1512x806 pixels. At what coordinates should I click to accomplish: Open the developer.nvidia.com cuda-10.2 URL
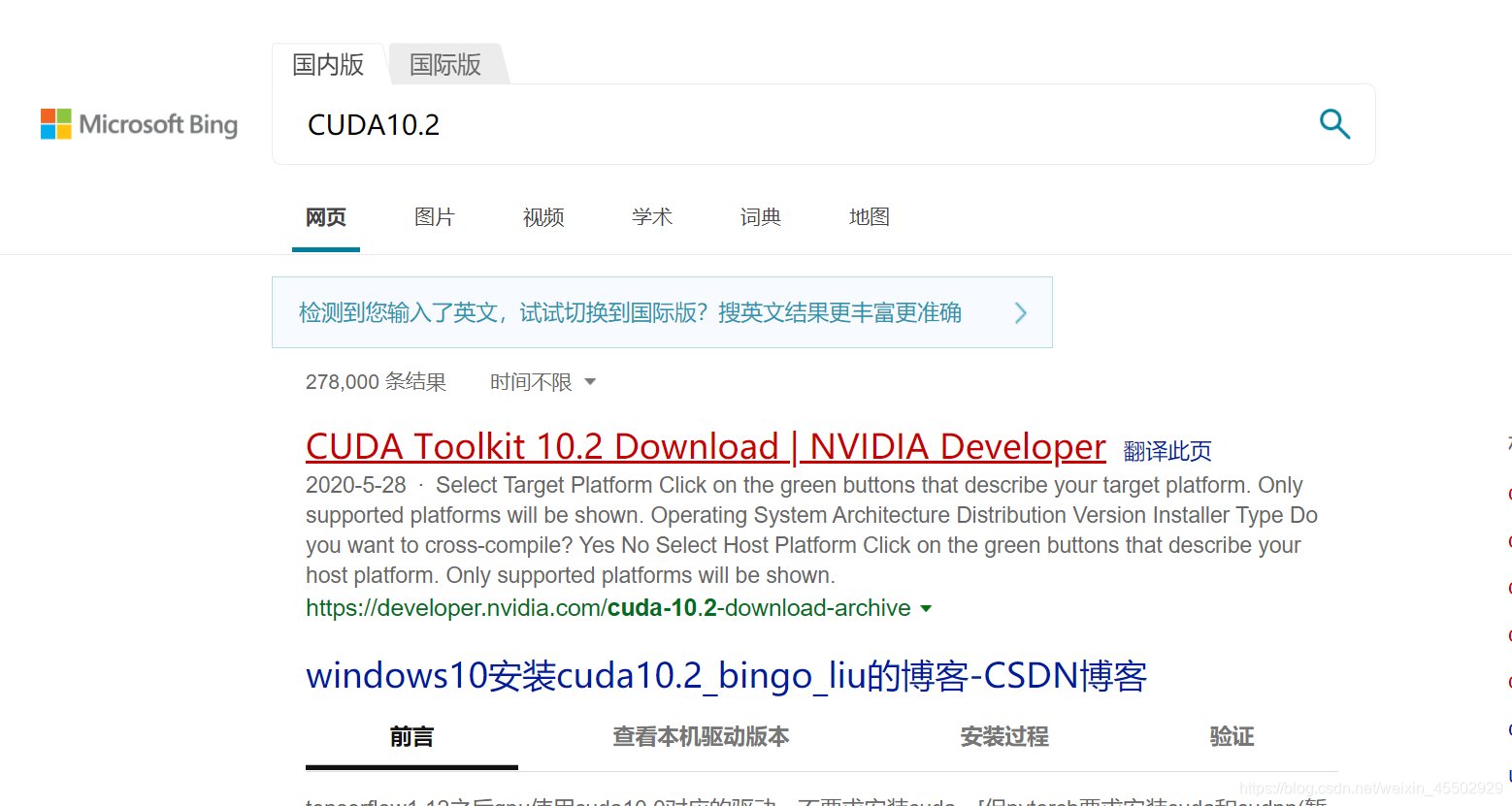[x=608, y=608]
